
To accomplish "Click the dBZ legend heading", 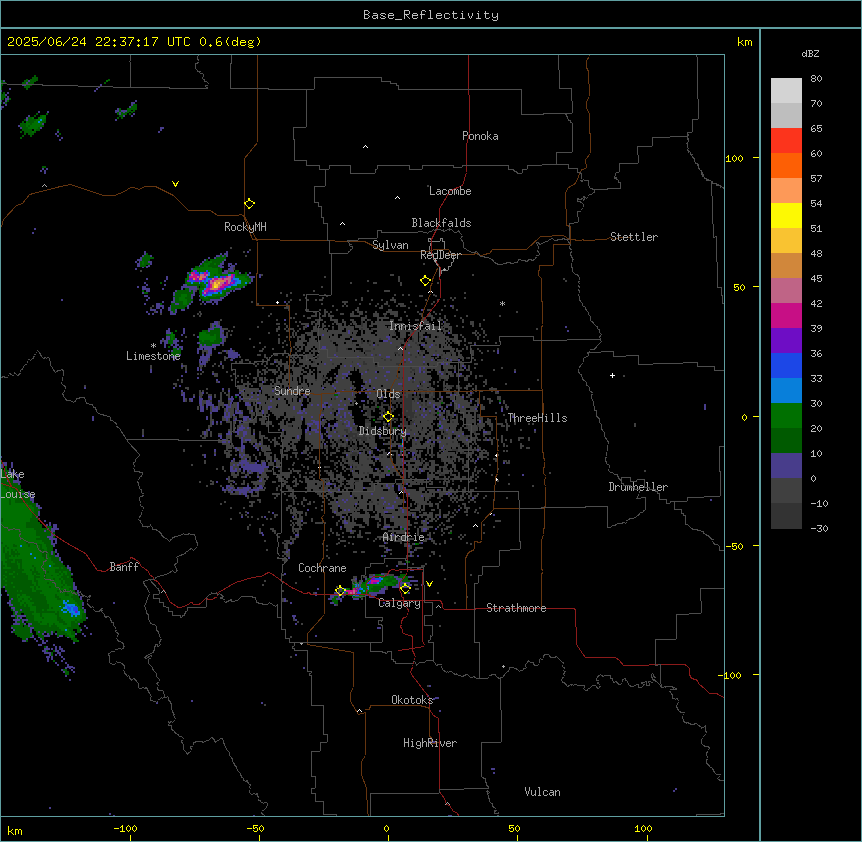I will (x=810, y=53).
